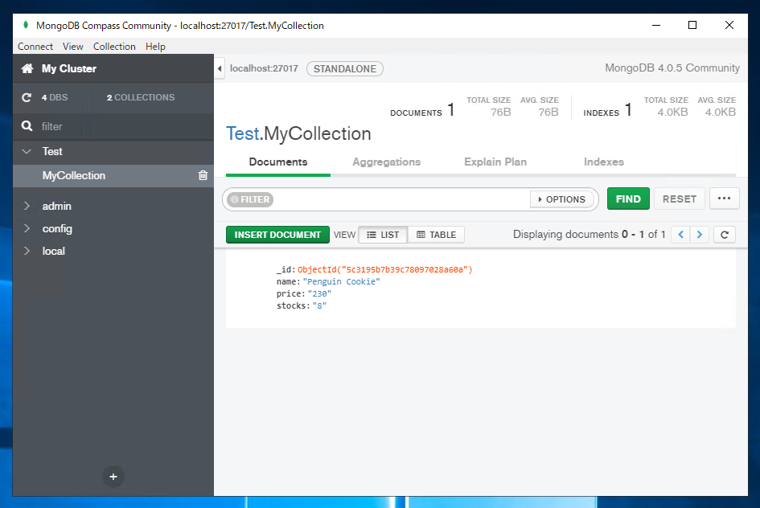This screenshot has width=760, height=508.
Task: Open the three-dots query menu
Action: tap(724, 199)
